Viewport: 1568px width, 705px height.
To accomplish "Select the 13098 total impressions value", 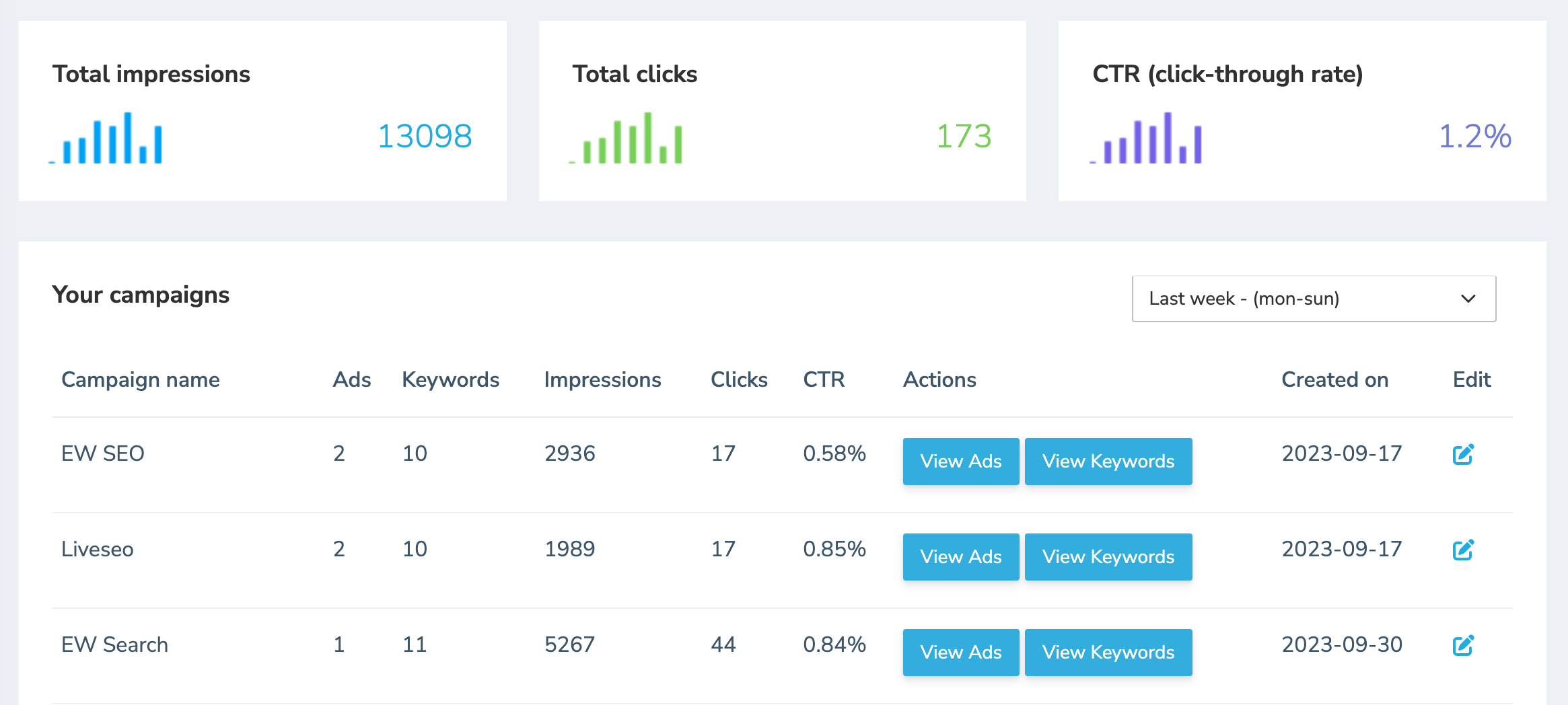I will (x=425, y=137).
